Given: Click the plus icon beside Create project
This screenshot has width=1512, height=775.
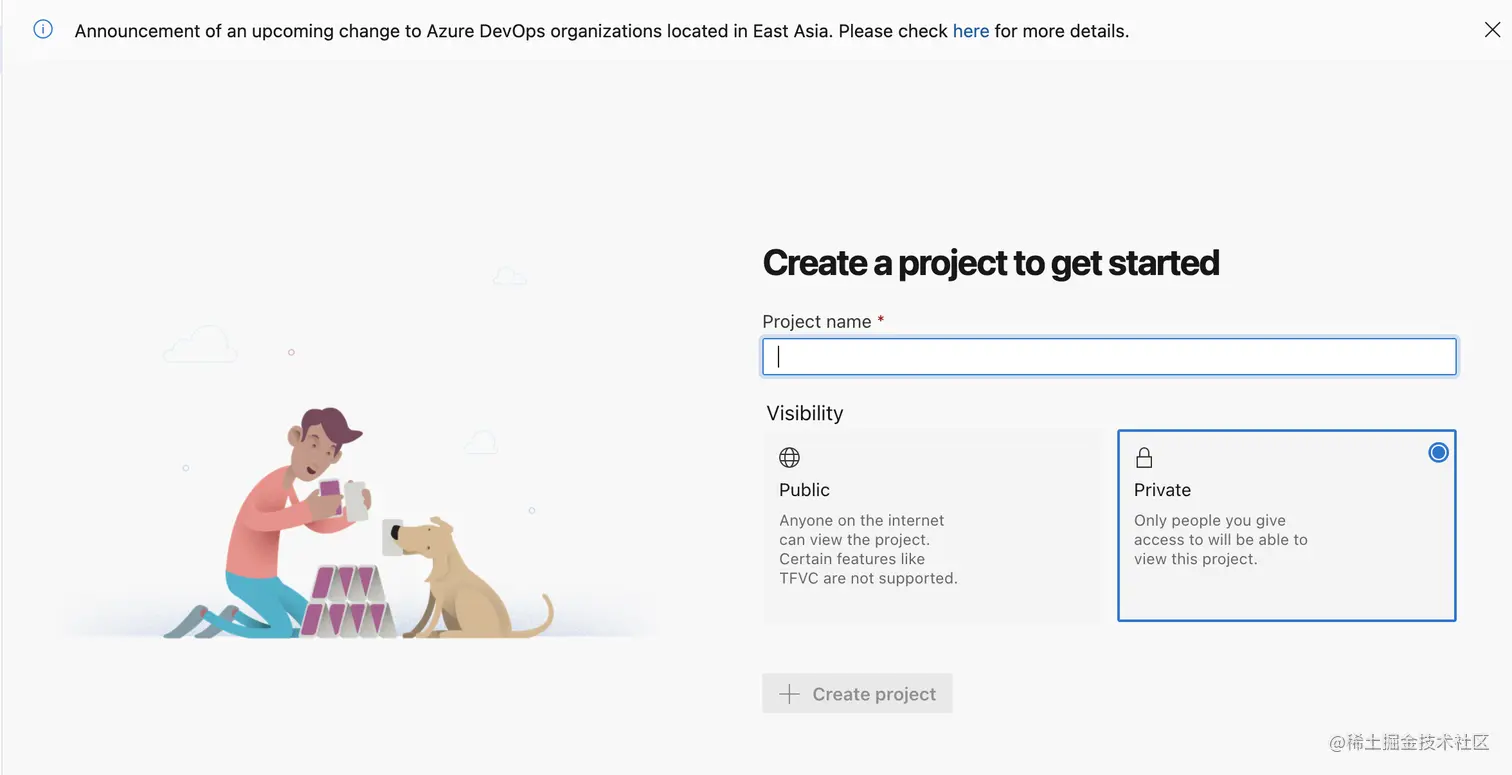Looking at the screenshot, I should point(789,694).
